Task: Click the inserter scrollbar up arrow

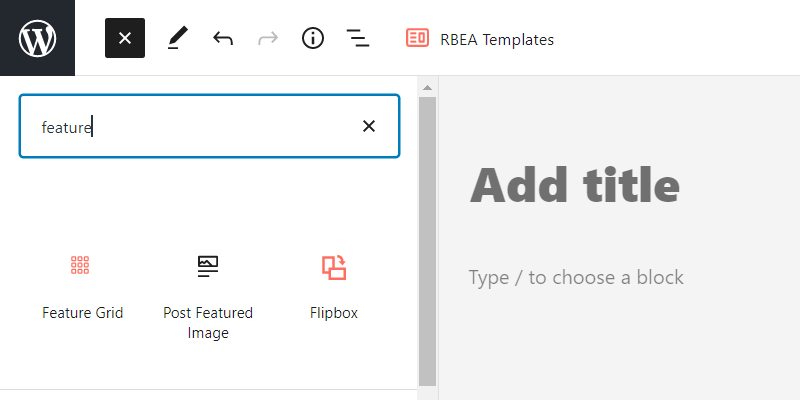Action: coord(427,88)
